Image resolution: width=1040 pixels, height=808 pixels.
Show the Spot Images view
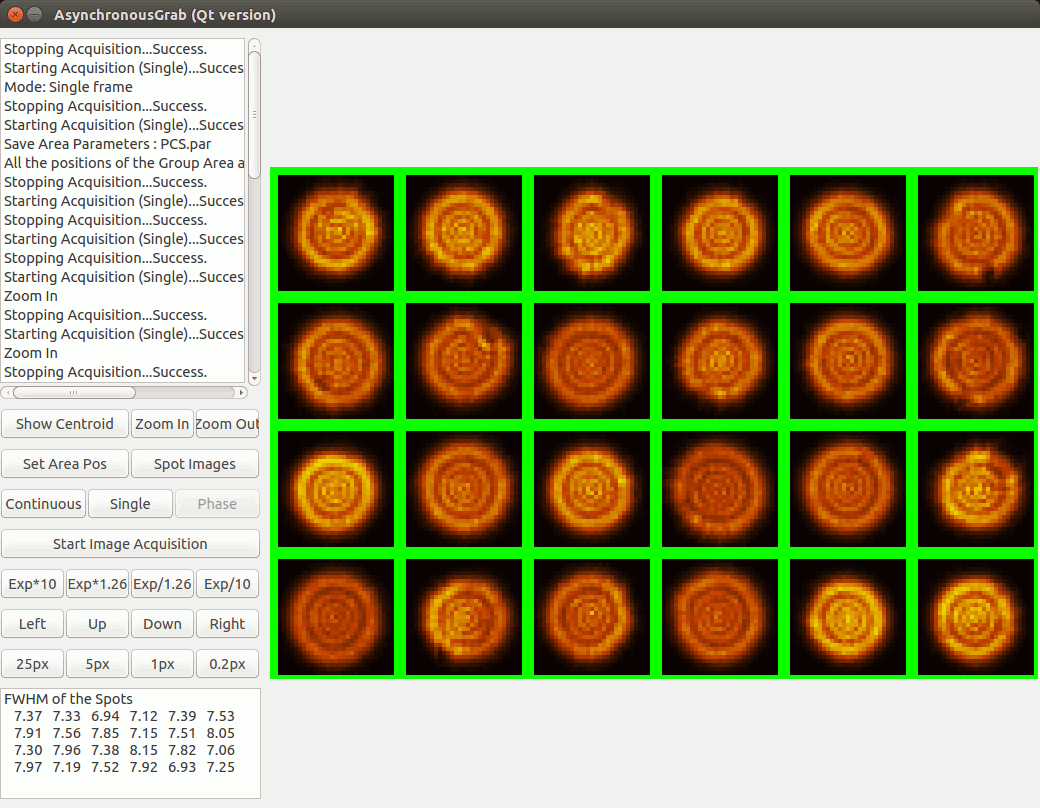[194, 464]
